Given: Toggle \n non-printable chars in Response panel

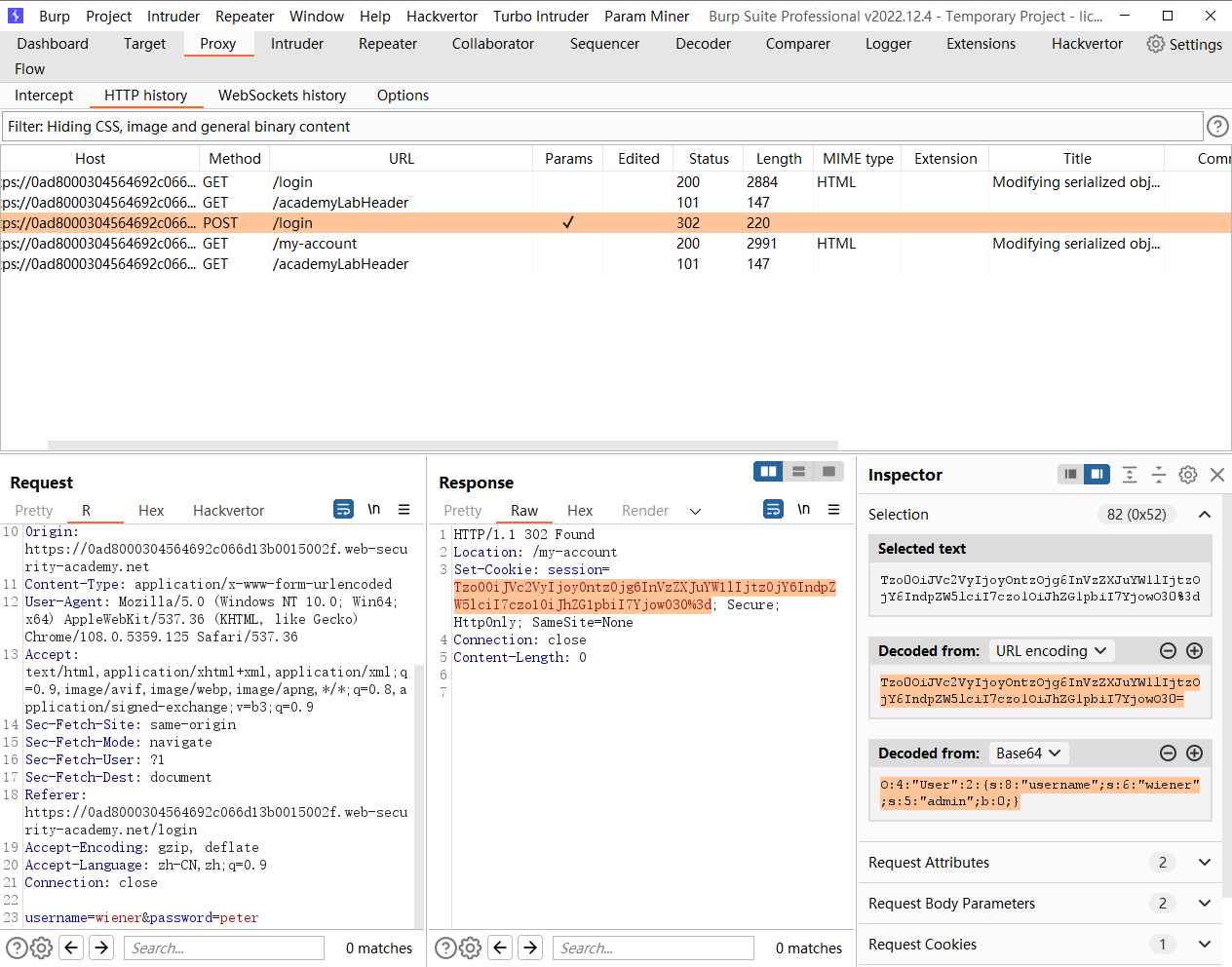Looking at the screenshot, I should 803,509.
